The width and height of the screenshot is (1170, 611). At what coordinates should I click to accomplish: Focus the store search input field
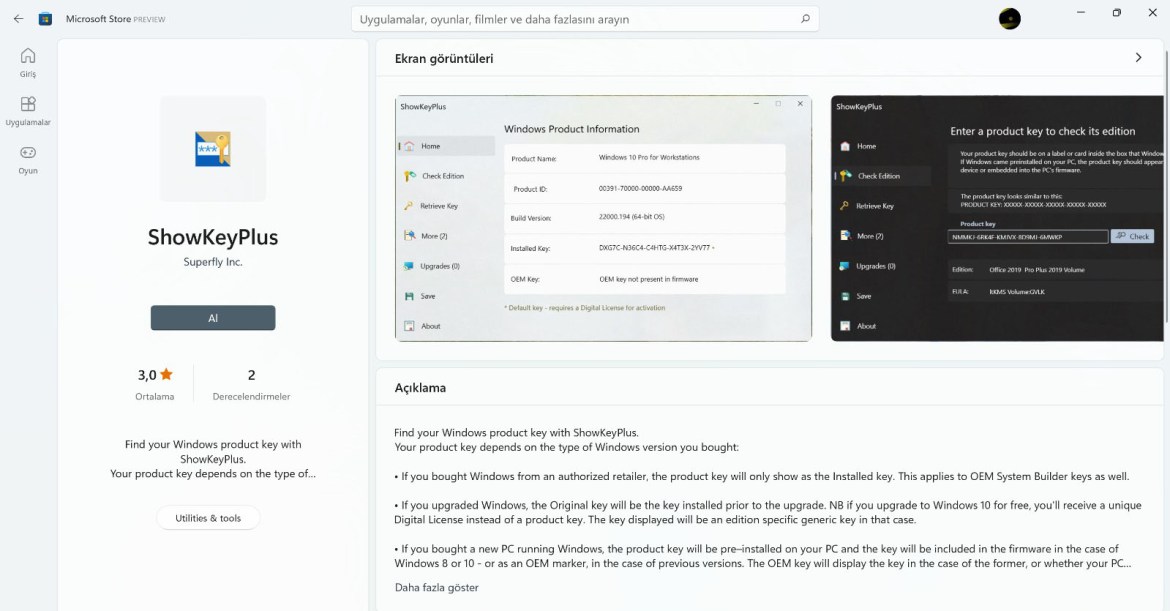570,19
